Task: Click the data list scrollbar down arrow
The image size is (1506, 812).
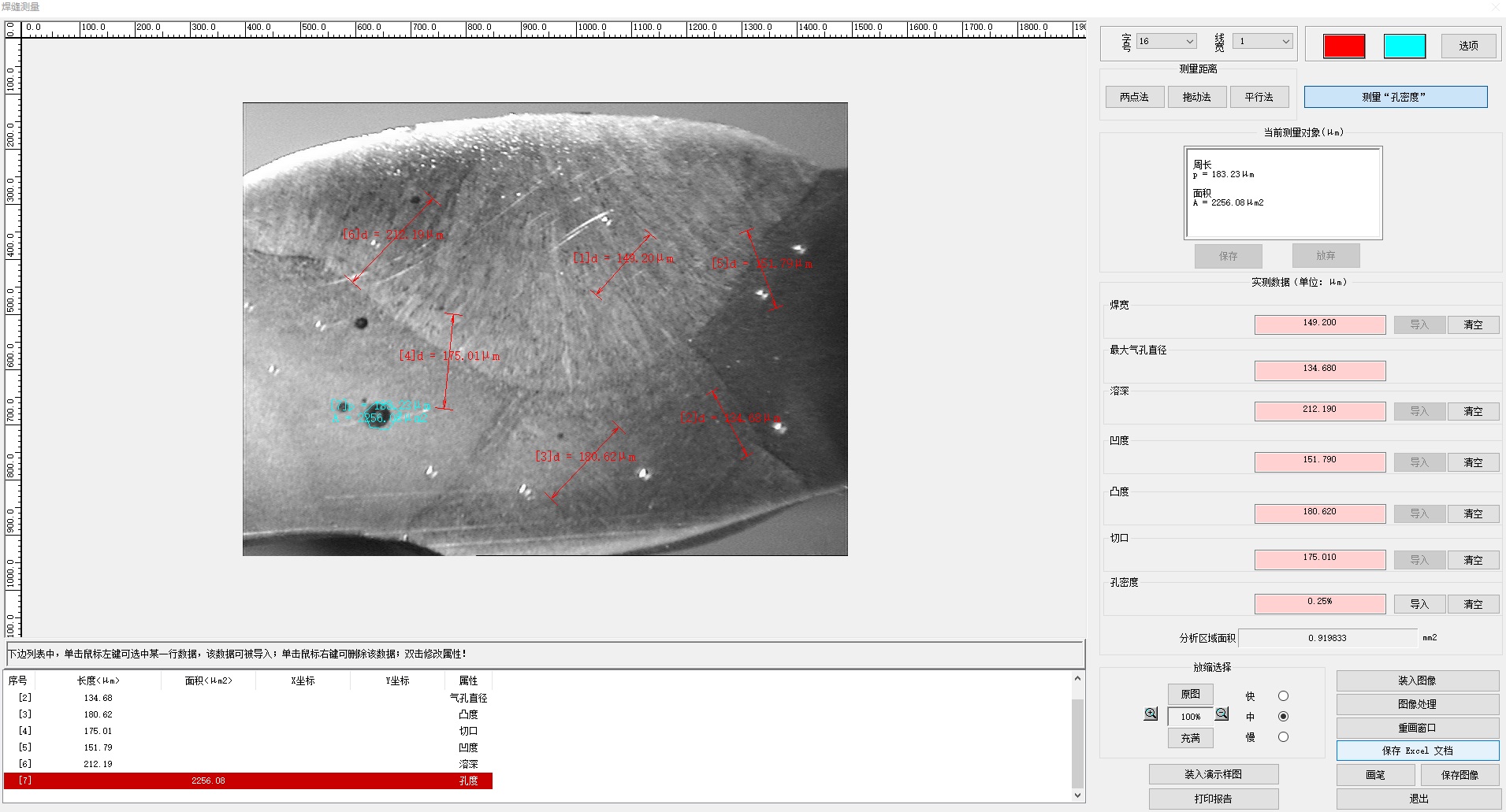Action: pyautogui.click(x=1077, y=795)
